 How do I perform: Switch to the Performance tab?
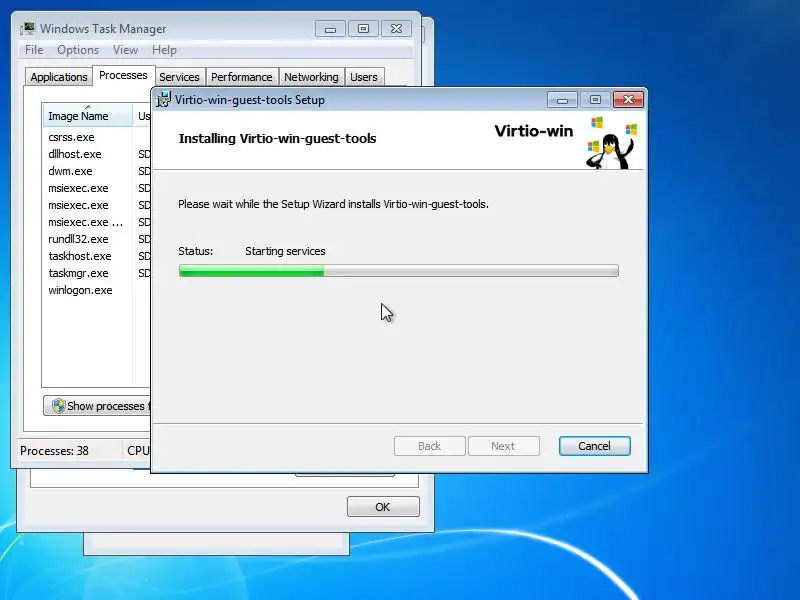pyautogui.click(x=241, y=77)
